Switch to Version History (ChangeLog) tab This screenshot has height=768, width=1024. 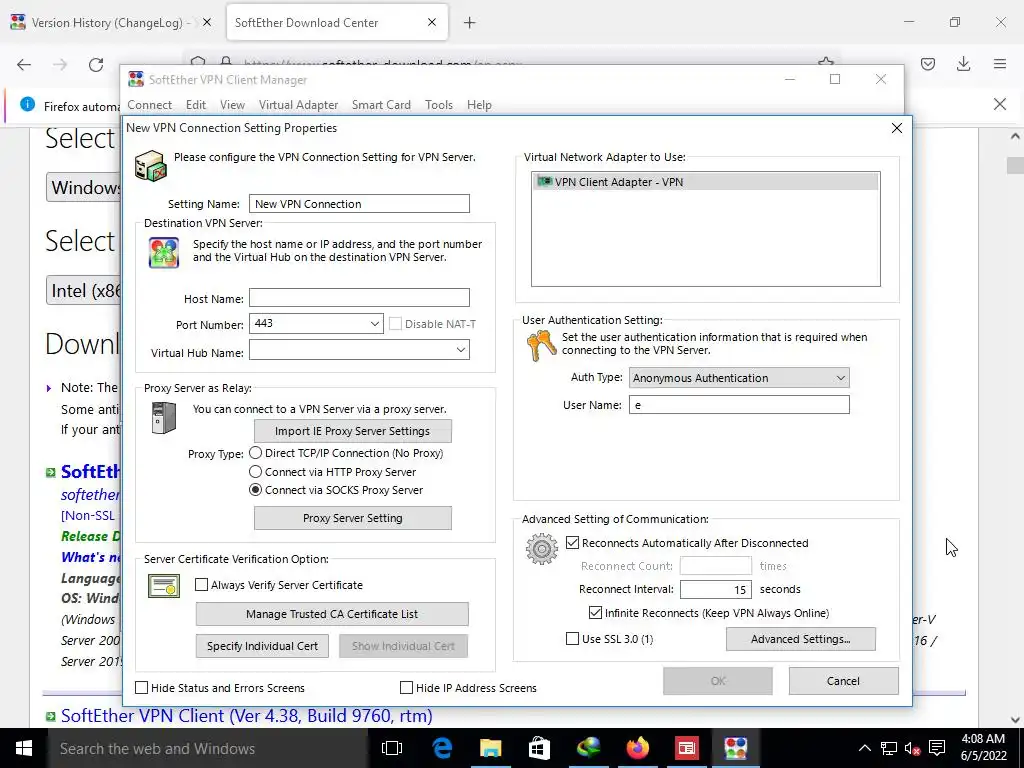[111, 22]
